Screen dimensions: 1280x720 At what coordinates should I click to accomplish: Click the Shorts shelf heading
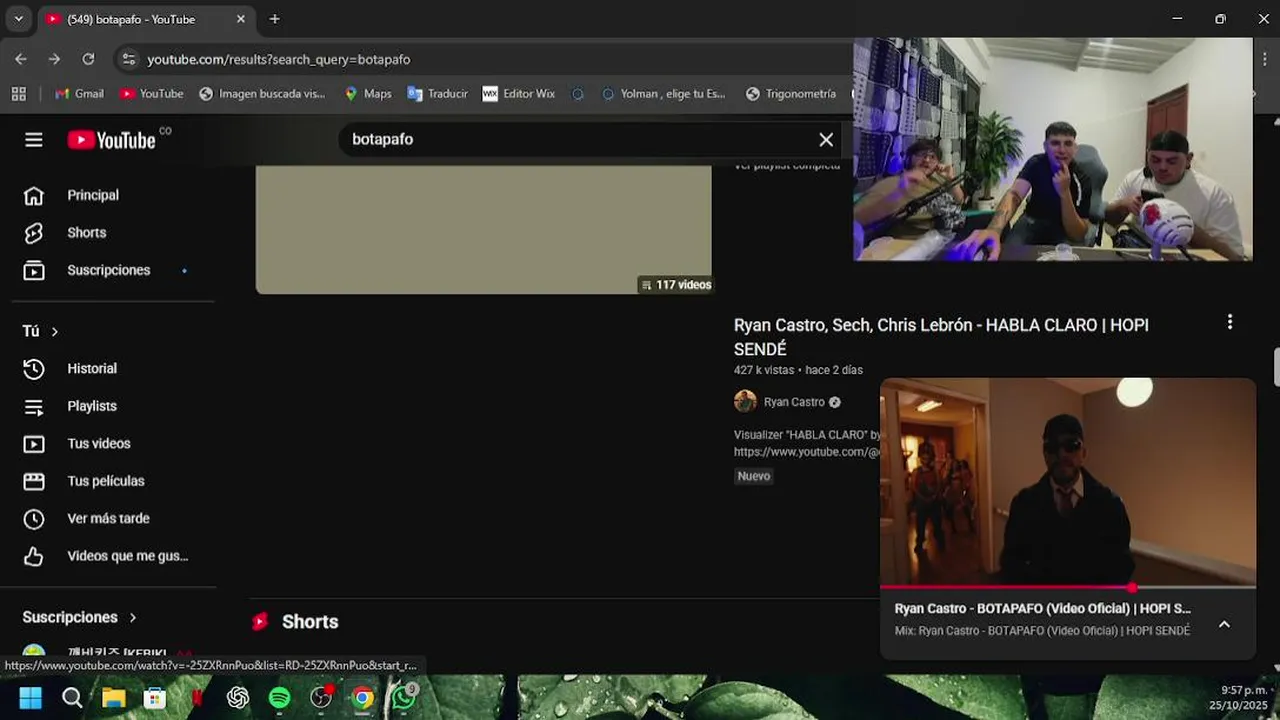310,621
